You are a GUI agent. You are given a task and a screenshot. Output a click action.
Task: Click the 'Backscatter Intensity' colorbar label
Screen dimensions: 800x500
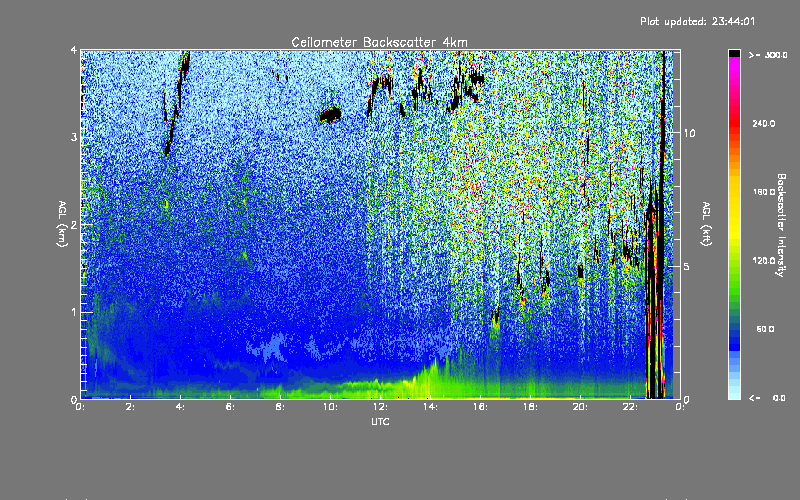[781, 225]
